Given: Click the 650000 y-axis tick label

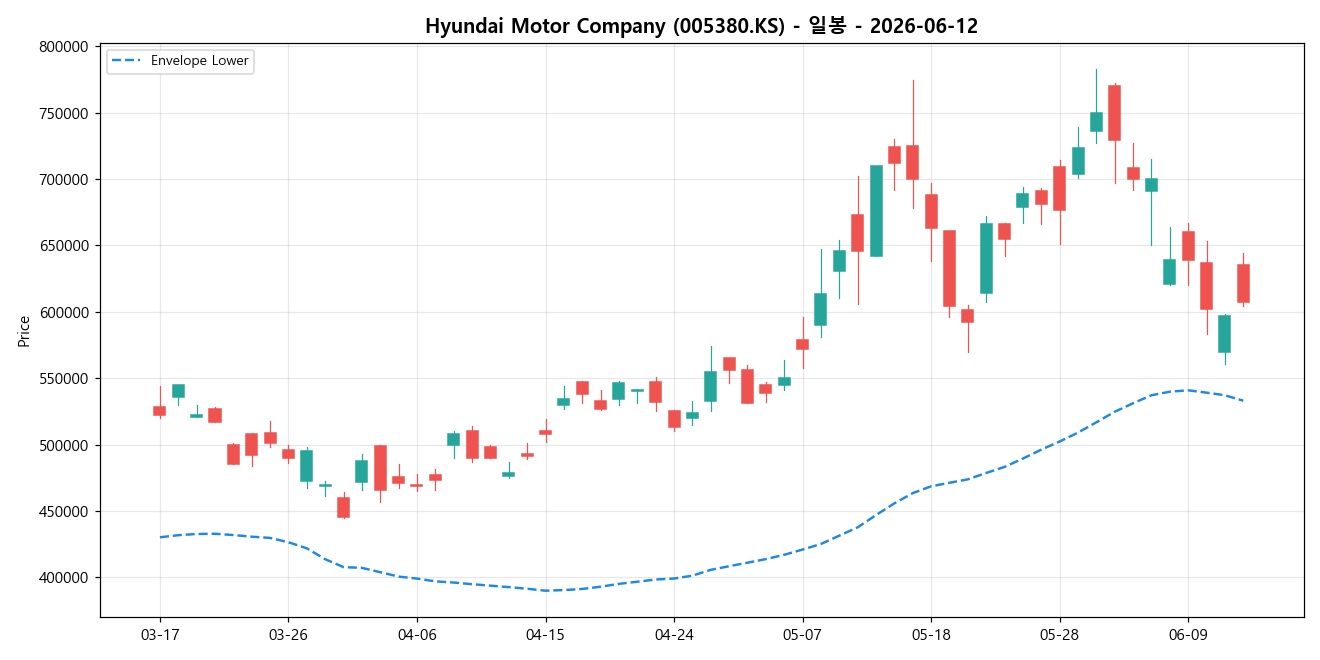Looking at the screenshot, I should pyautogui.click(x=63, y=246).
